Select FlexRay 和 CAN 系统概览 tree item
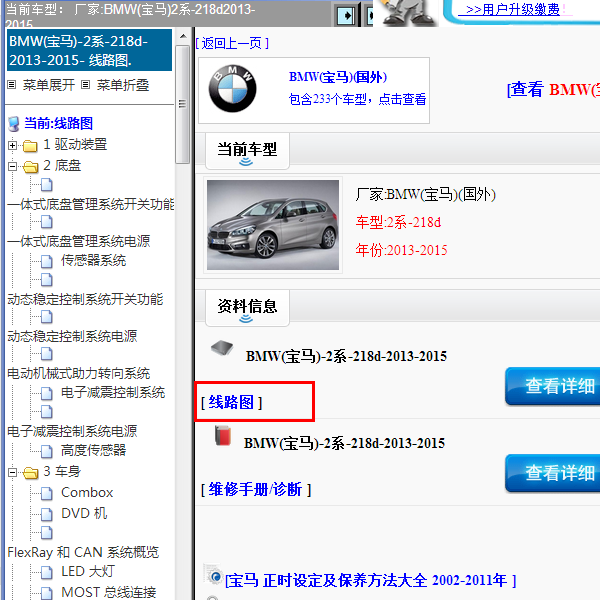 [x=83, y=553]
